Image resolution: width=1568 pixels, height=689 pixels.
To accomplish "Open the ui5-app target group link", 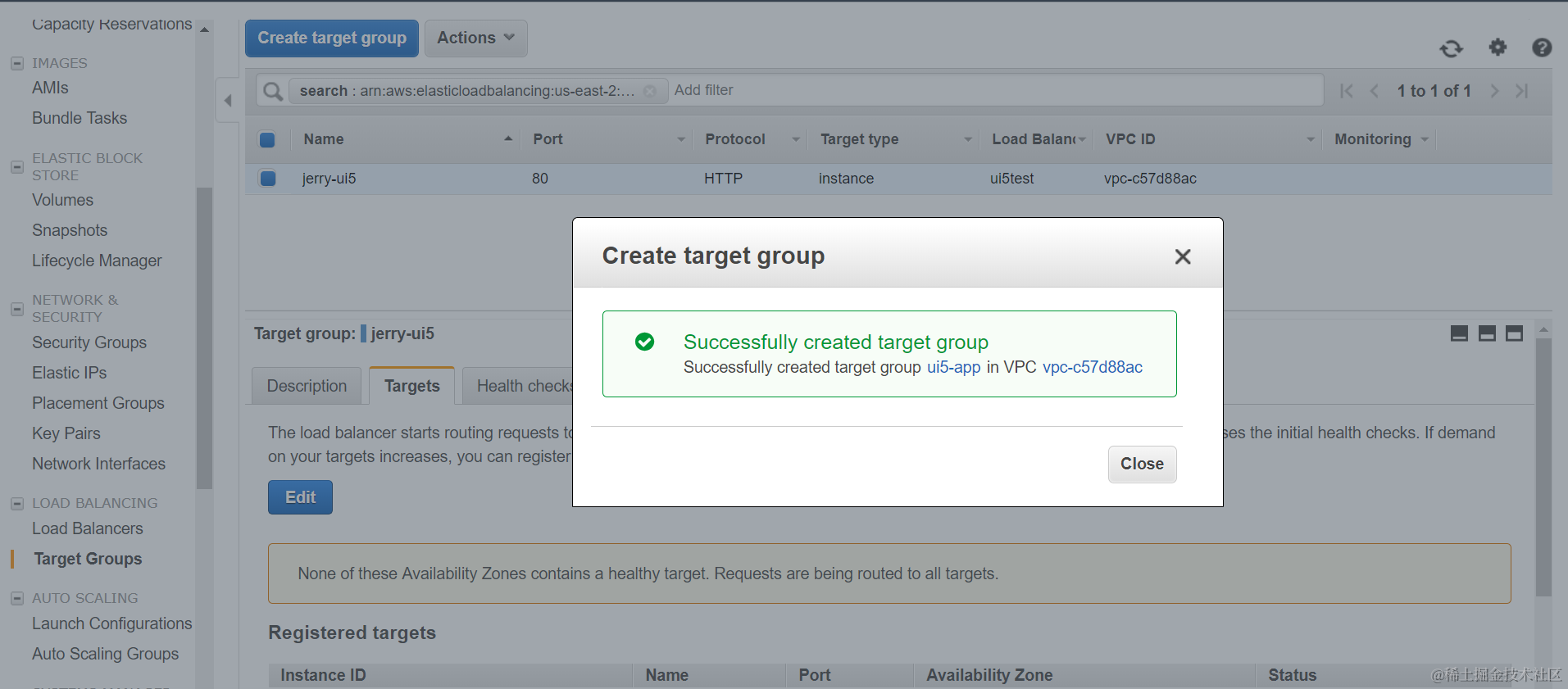I will (953, 367).
